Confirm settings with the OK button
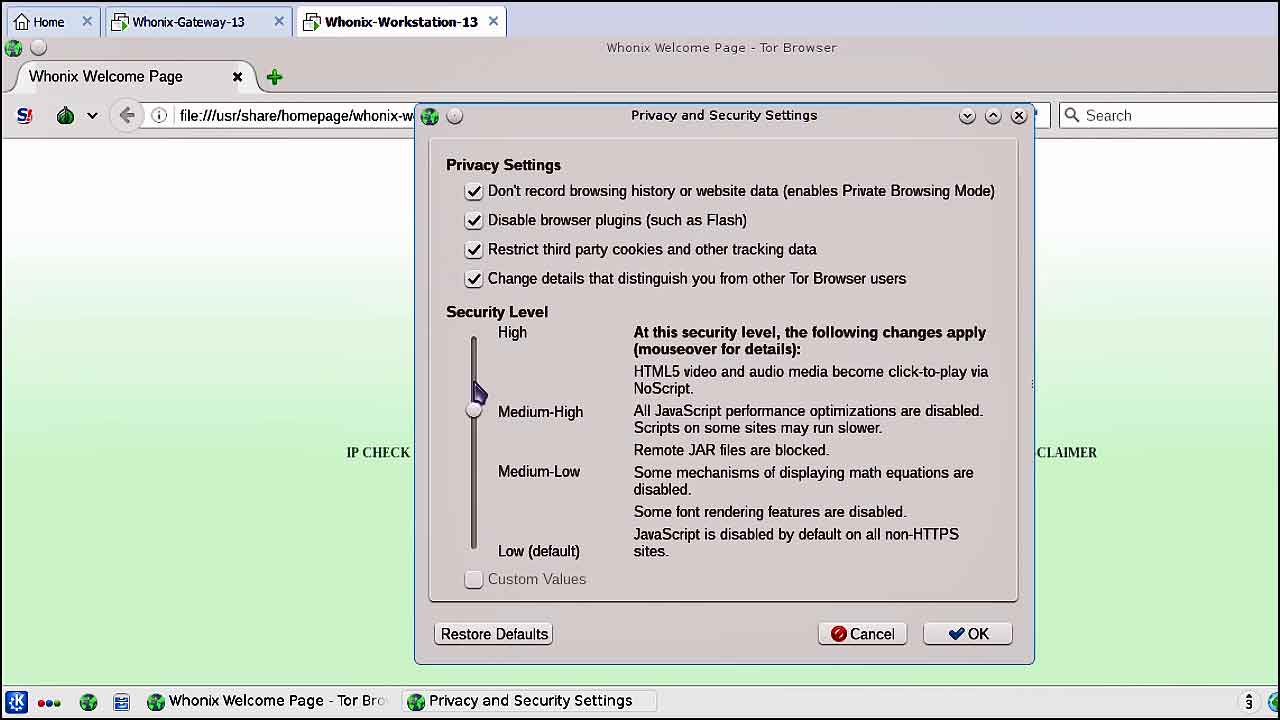 click(x=968, y=634)
